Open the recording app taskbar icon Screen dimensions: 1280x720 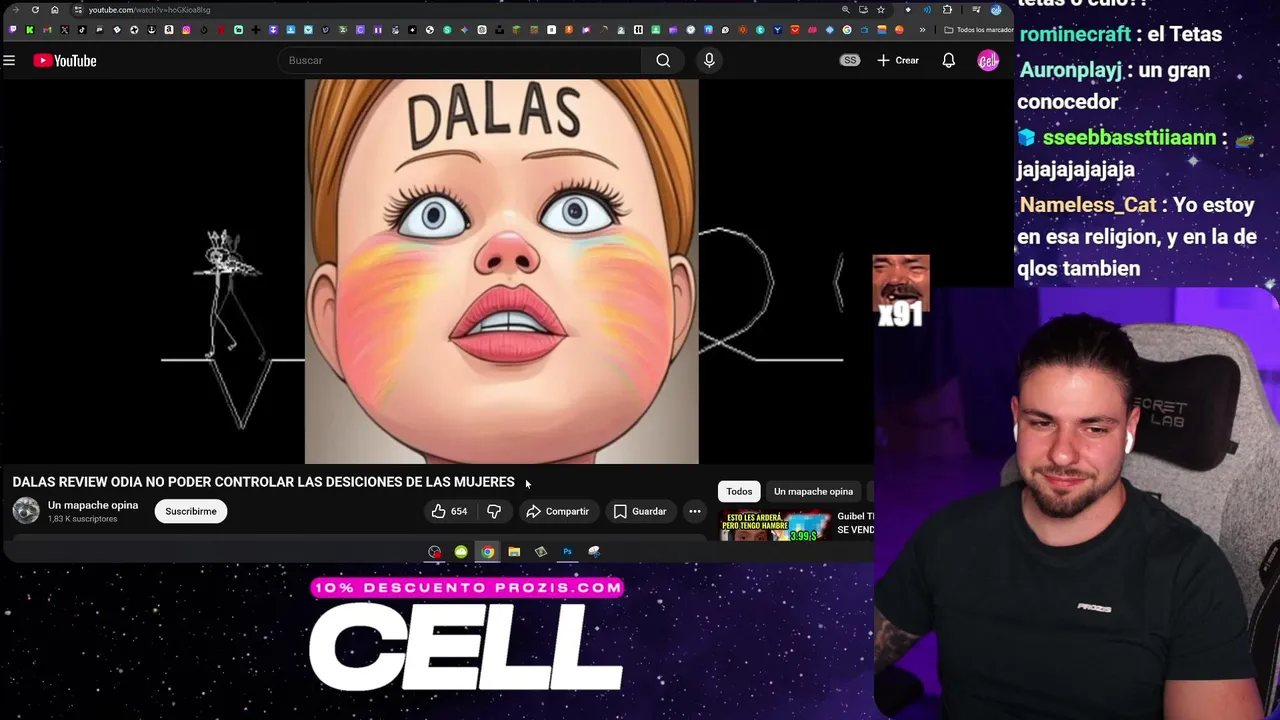pos(434,552)
